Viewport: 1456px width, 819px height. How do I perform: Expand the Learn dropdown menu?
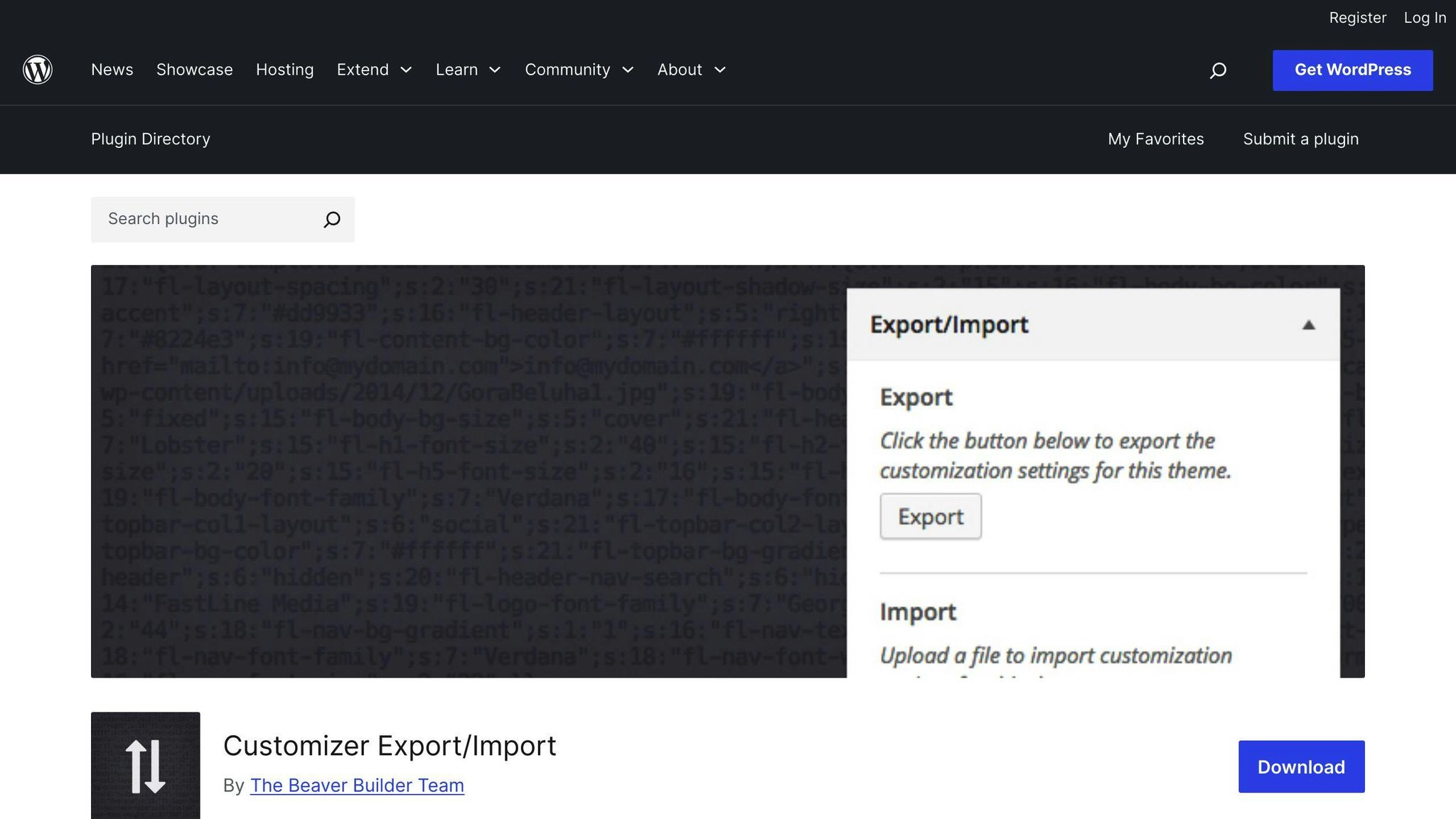click(x=469, y=70)
